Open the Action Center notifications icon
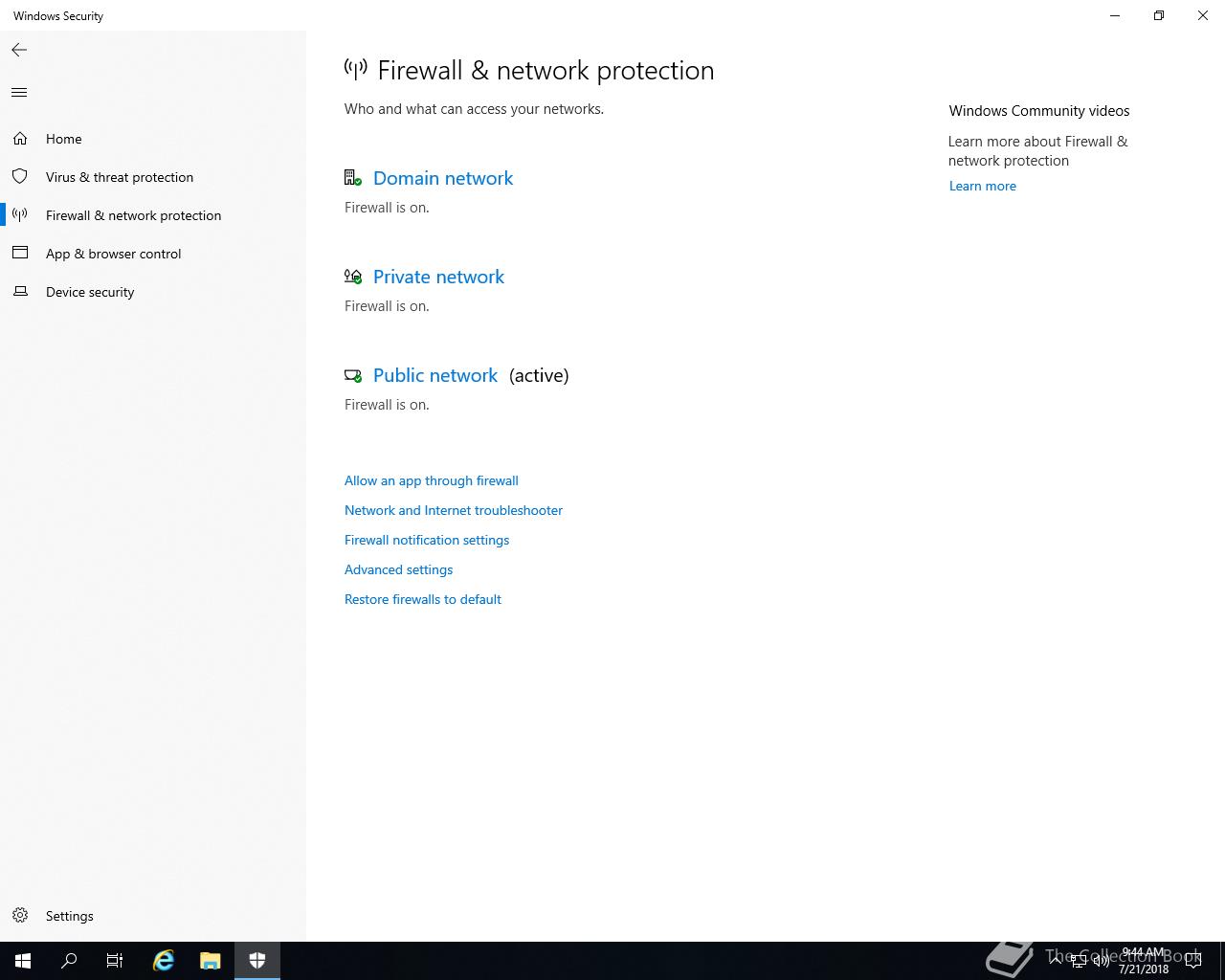The image size is (1225, 980). [x=1193, y=961]
